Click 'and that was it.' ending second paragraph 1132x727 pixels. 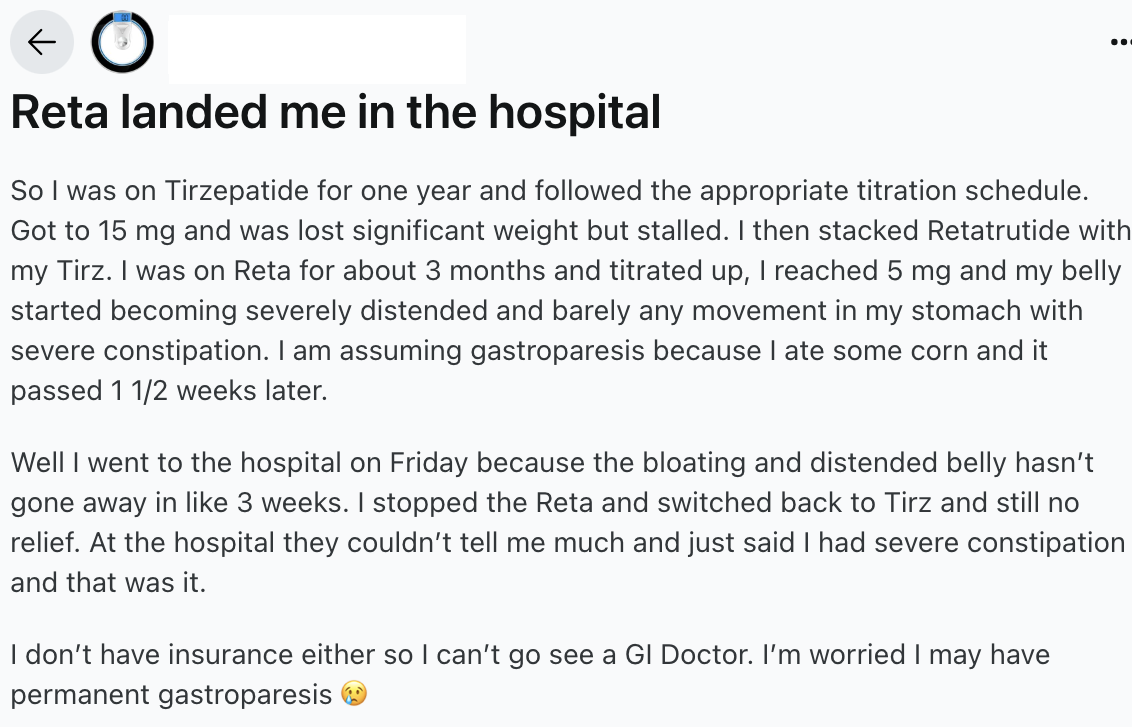[108, 582]
